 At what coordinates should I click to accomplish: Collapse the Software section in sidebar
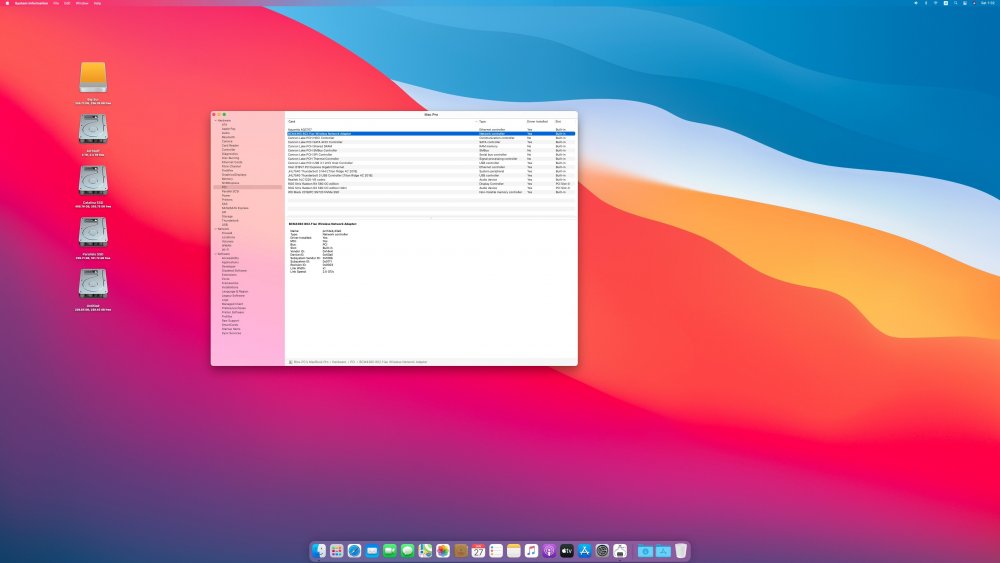pos(216,254)
